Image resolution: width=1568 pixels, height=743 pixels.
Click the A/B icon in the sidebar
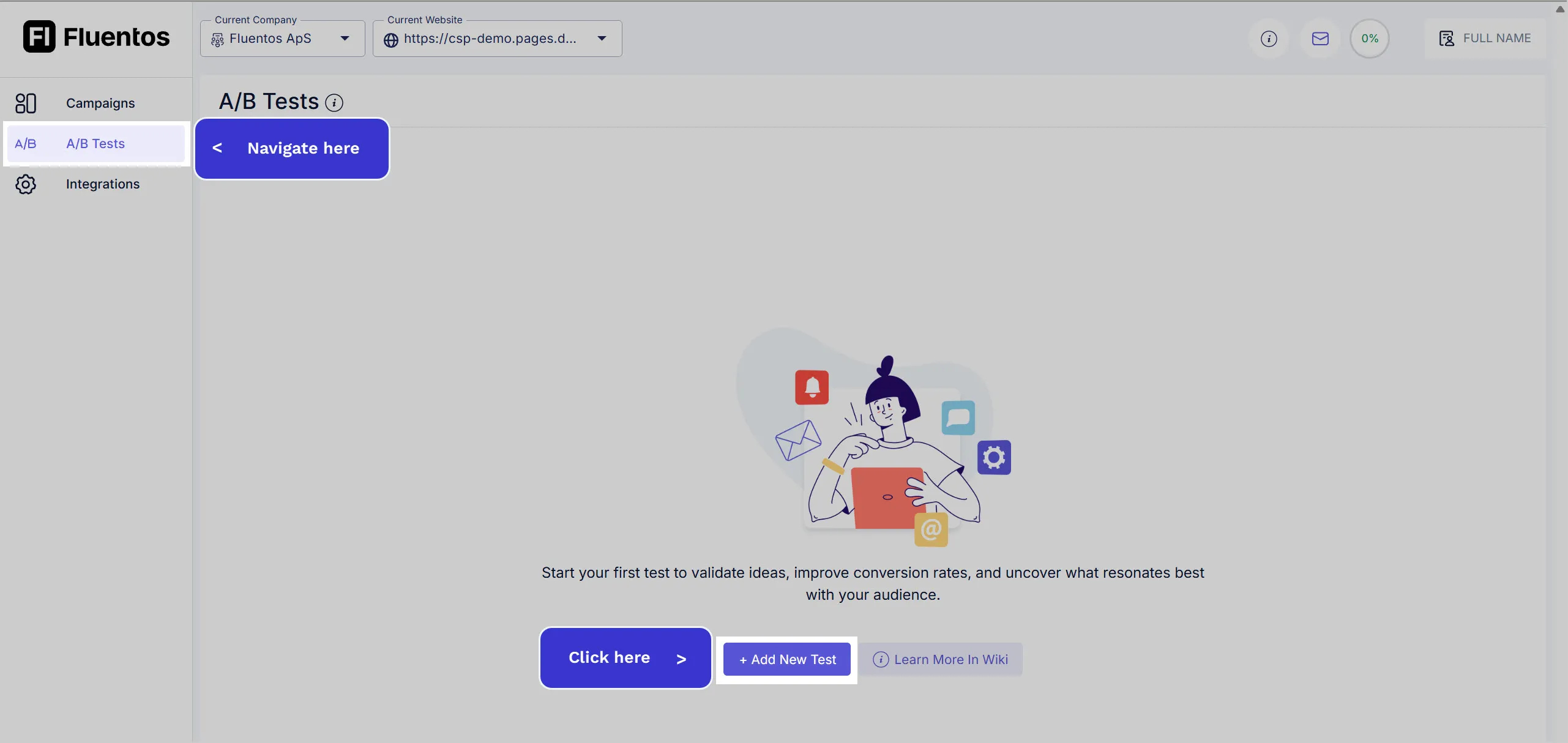[x=26, y=143]
